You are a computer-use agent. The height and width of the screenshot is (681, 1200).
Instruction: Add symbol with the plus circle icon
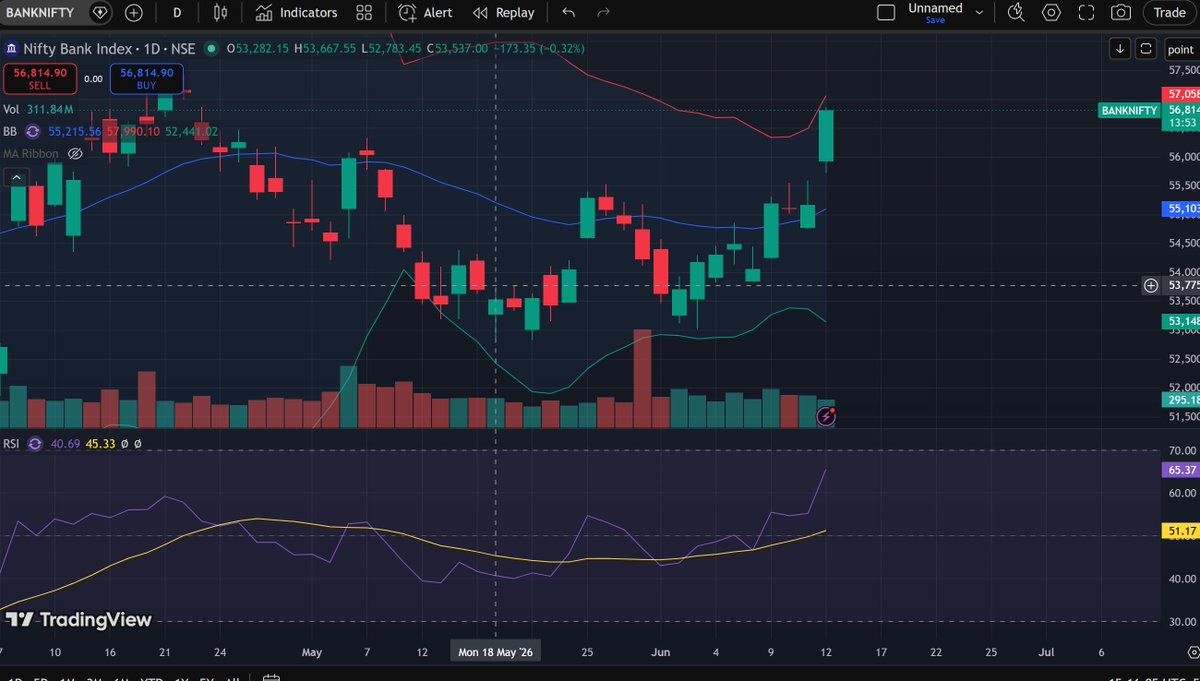pyautogui.click(x=134, y=13)
